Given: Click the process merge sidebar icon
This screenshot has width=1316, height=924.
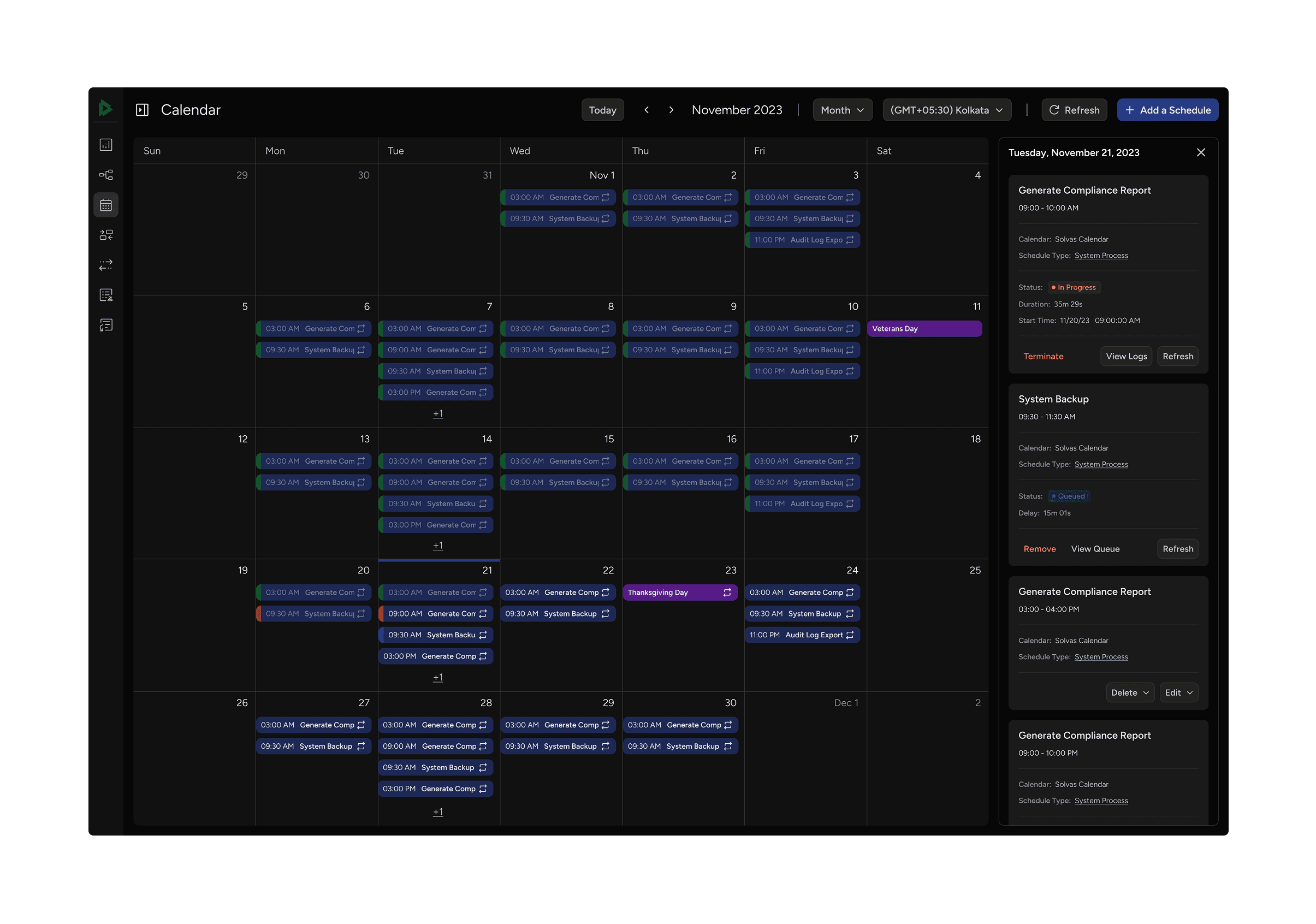Looking at the screenshot, I should [106, 234].
